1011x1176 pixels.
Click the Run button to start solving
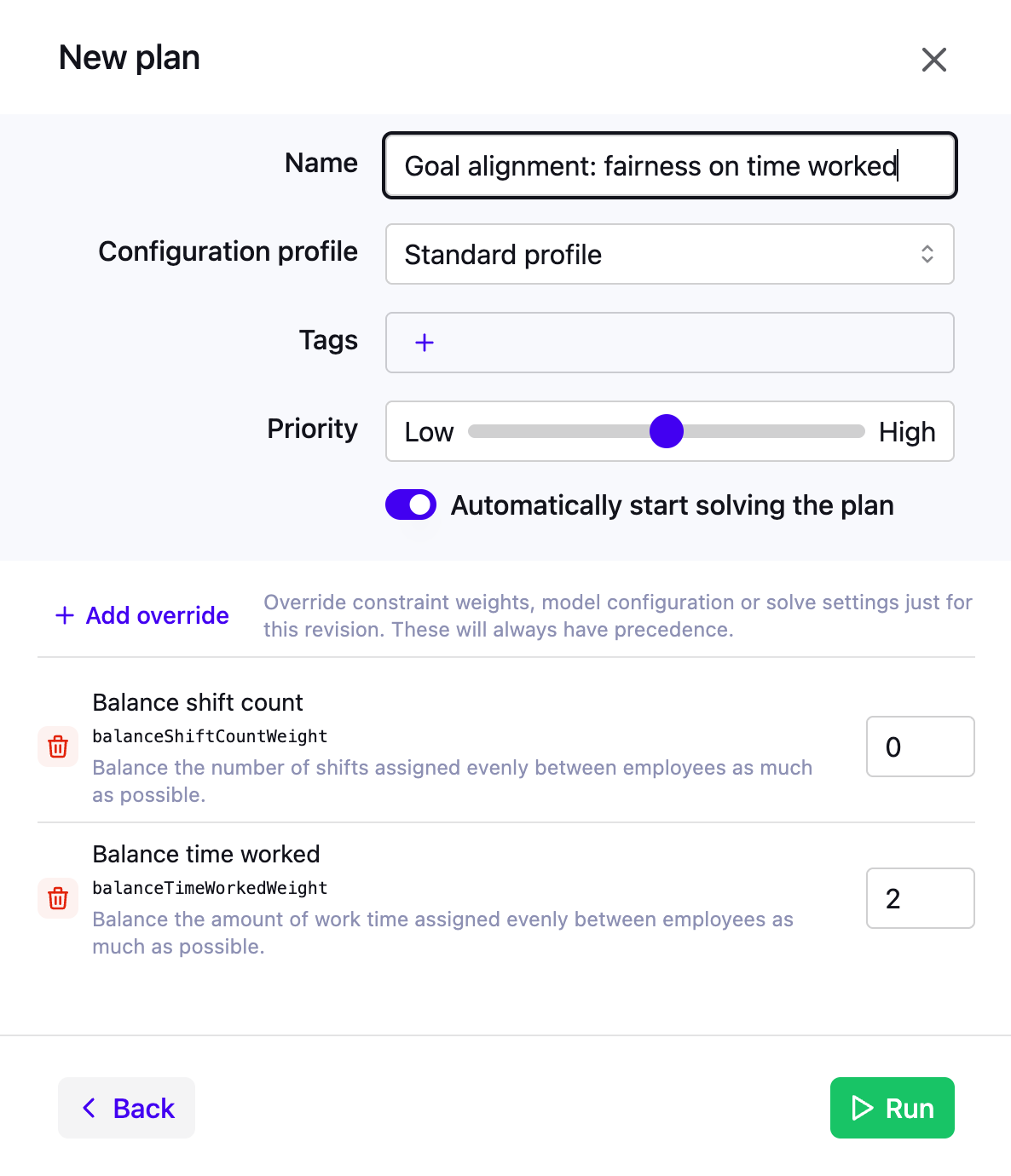click(x=892, y=1108)
